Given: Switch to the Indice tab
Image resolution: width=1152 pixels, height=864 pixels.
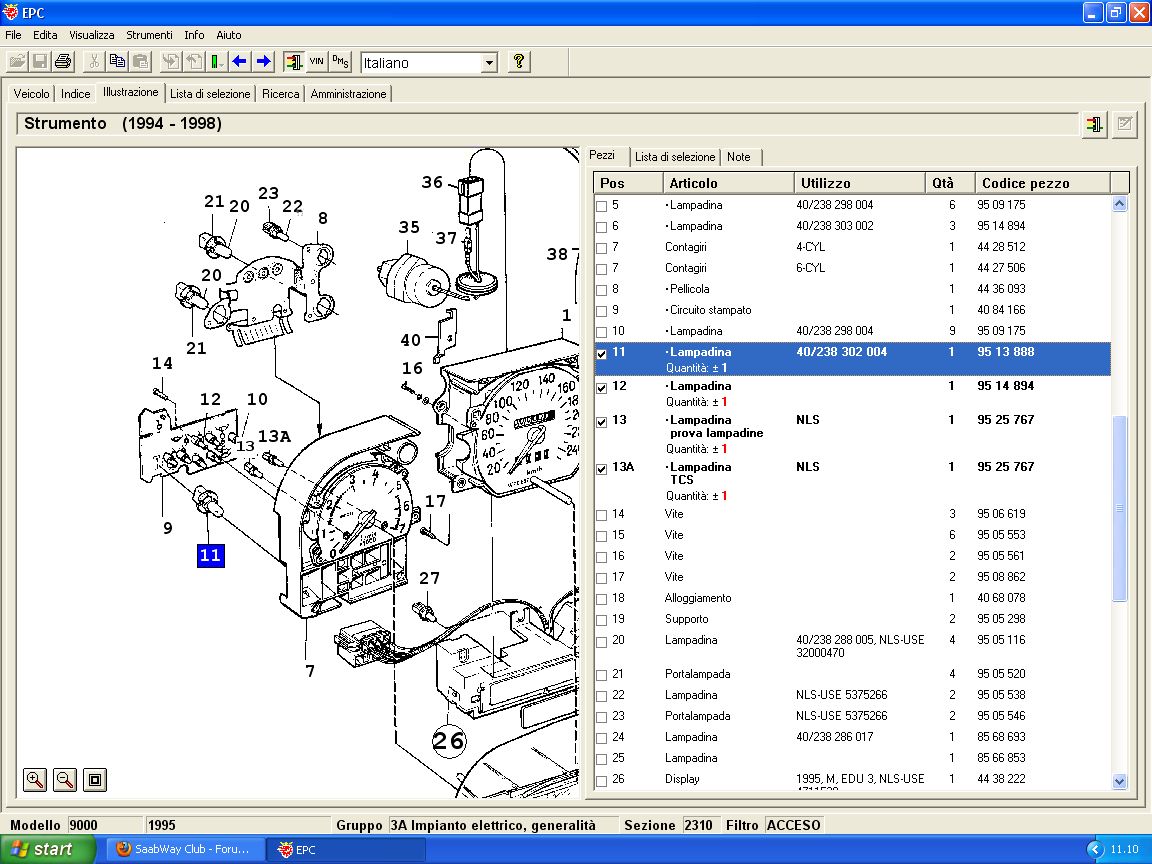Looking at the screenshot, I should 76,94.
